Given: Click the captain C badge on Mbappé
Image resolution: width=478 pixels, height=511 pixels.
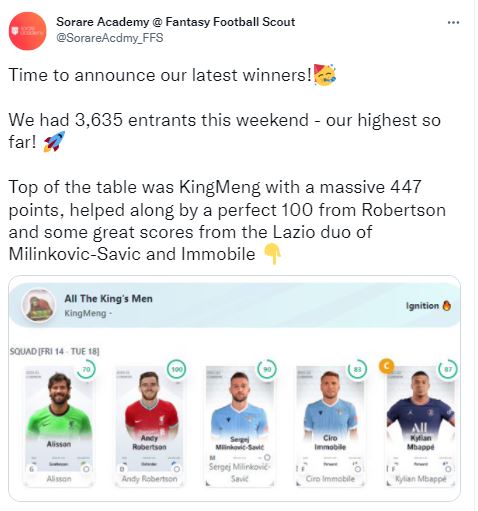Looking at the screenshot, I should [386, 366].
